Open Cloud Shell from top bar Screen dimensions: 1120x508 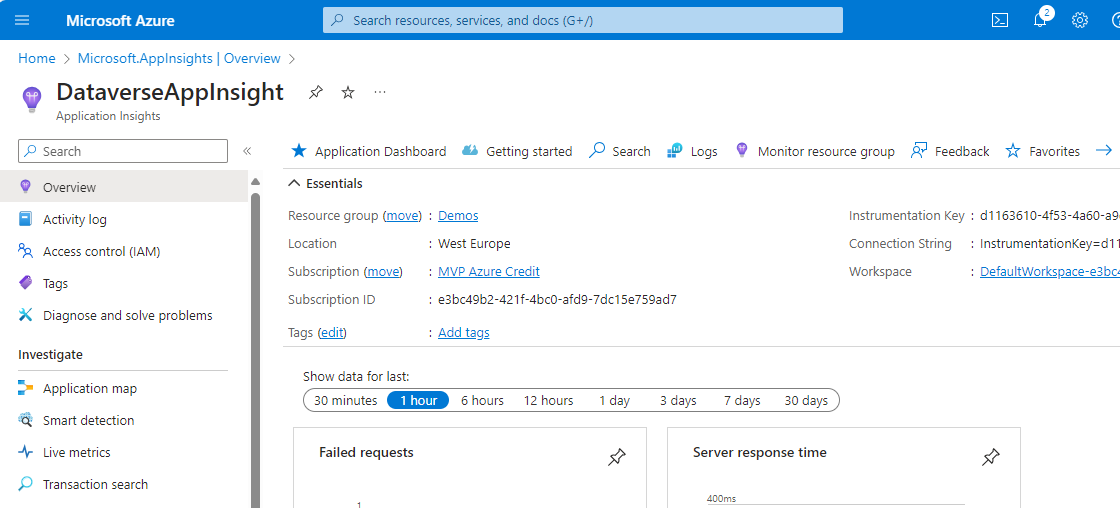pyautogui.click(x=999, y=20)
